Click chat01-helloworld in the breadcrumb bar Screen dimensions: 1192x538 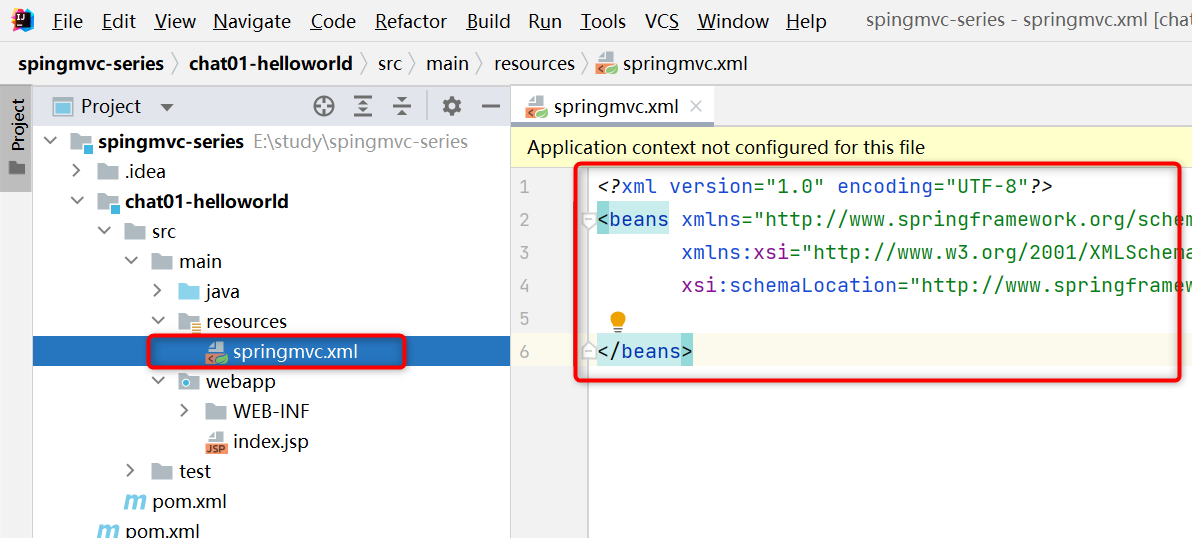[271, 64]
